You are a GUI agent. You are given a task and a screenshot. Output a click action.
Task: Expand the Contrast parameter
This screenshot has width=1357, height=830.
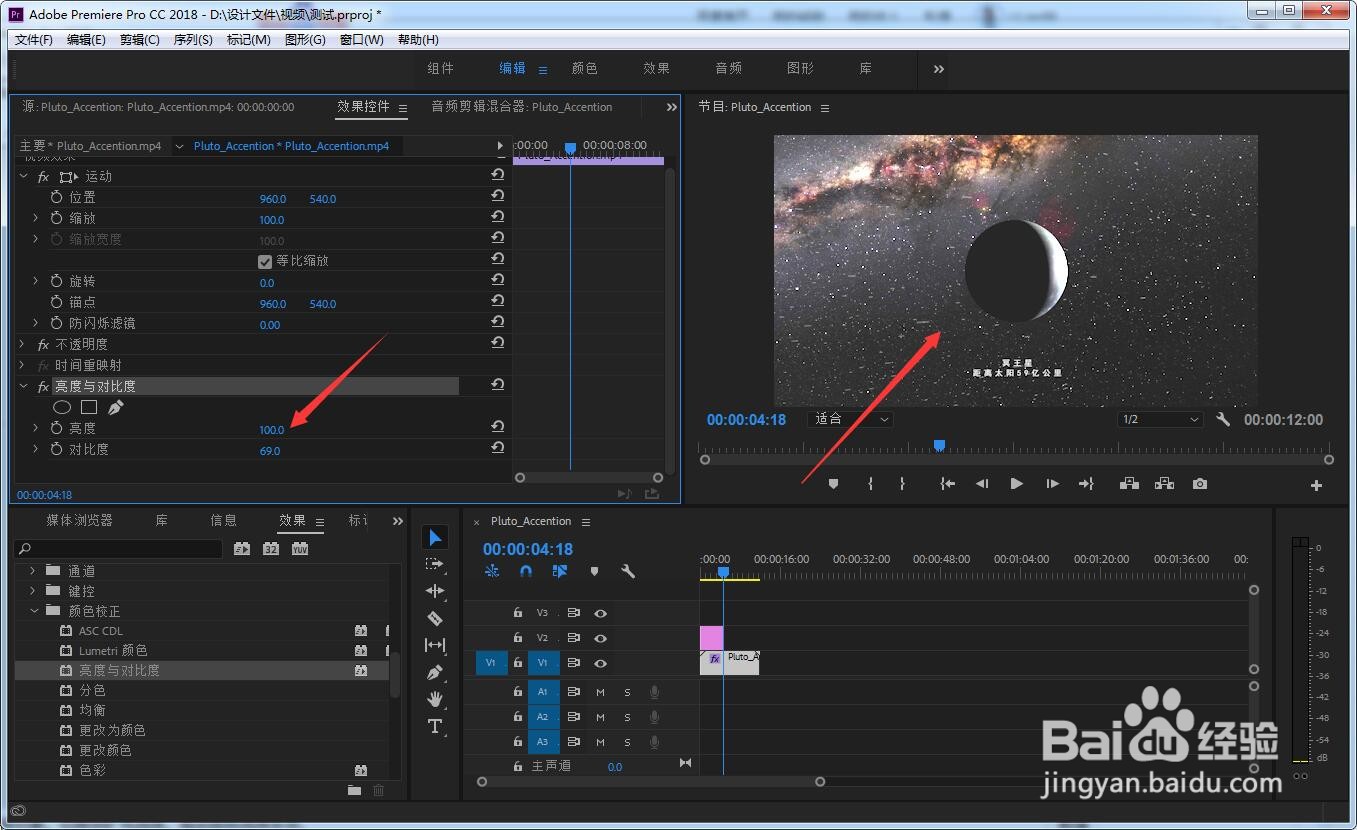pyautogui.click(x=36, y=449)
